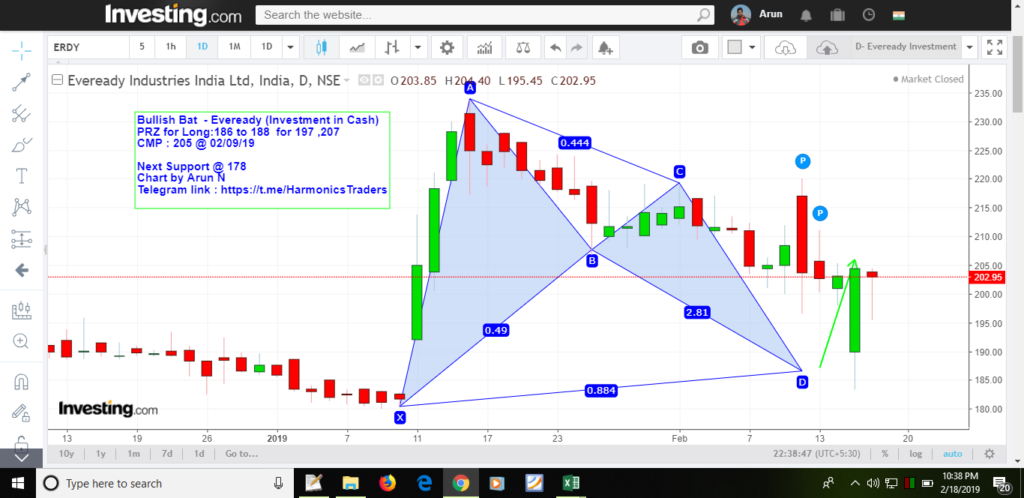Screen dimensions: 1024x498
Task: Set the 1M interval
Action: tap(234, 47)
